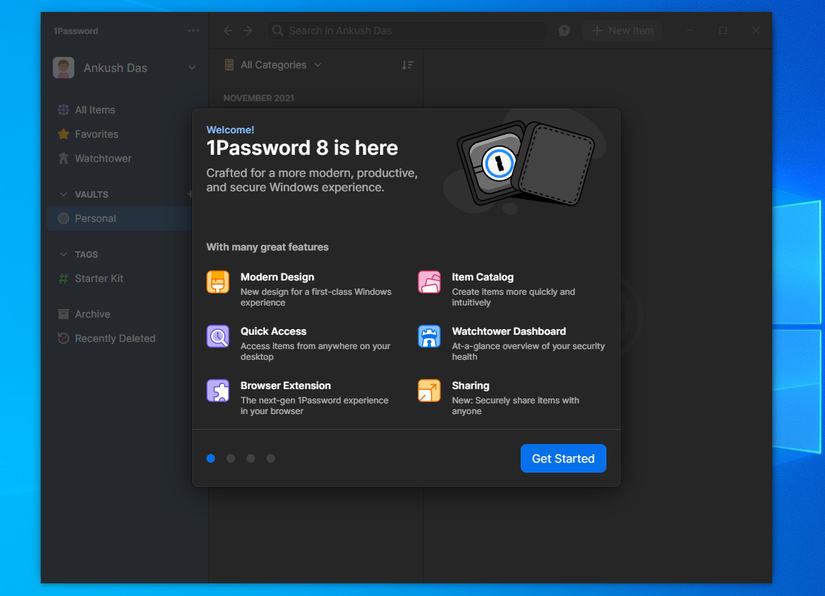Collapse the Vaults section chevron
The height and width of the screenshot is (596, 825).
coord(64,194)
